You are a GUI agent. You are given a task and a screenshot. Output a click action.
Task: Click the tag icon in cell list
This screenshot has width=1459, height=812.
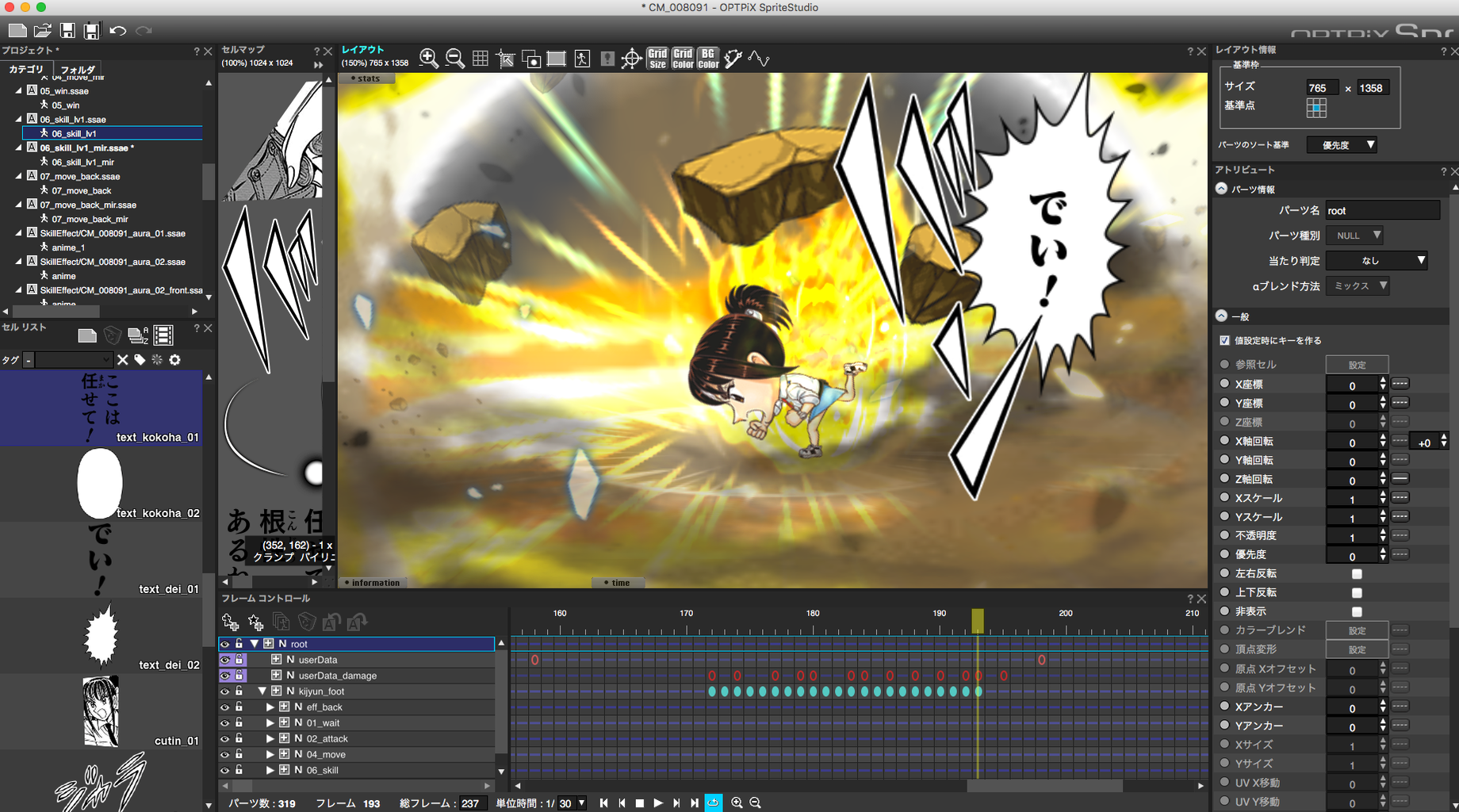pos(140,360)
